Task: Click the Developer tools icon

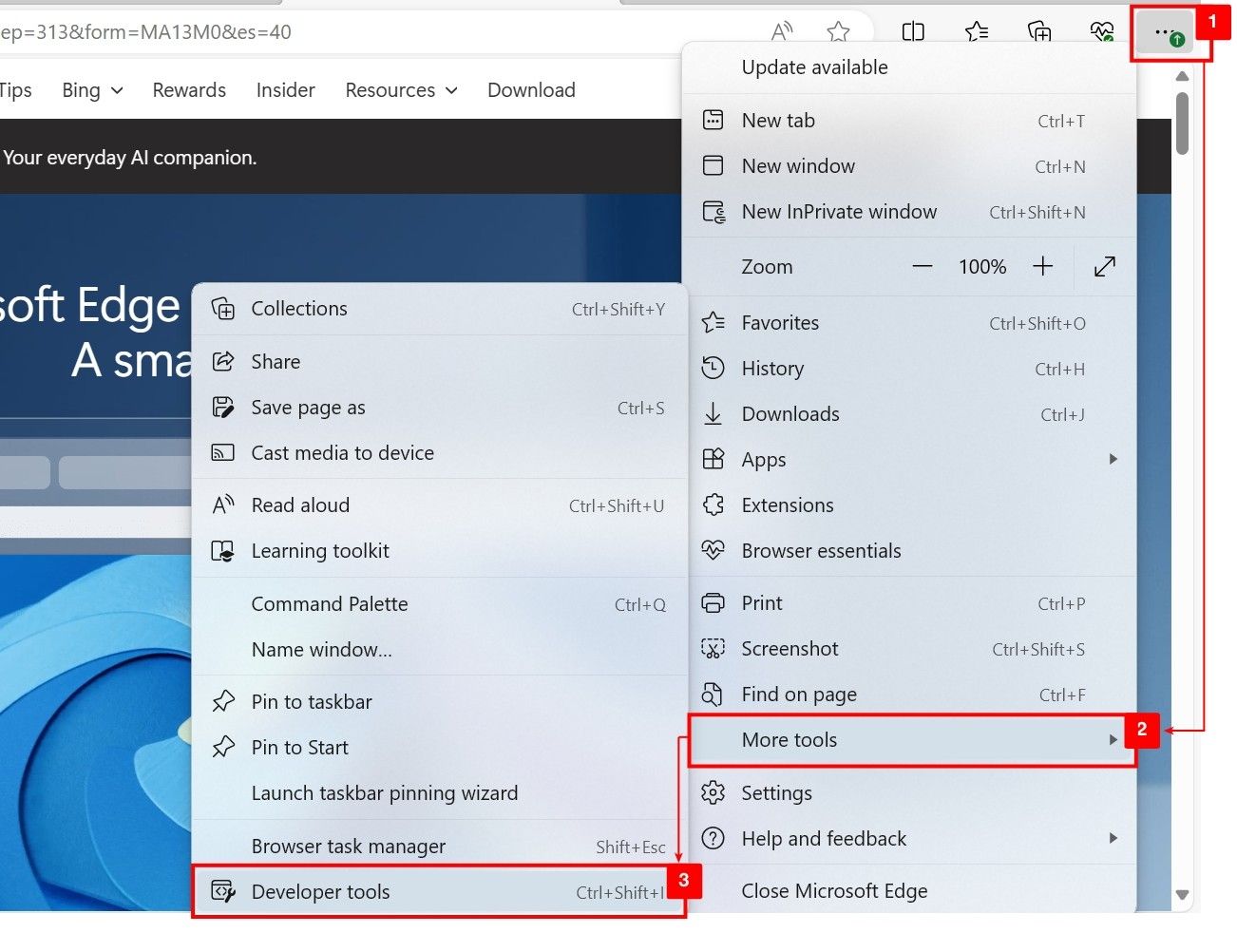Action: [222, 892]
